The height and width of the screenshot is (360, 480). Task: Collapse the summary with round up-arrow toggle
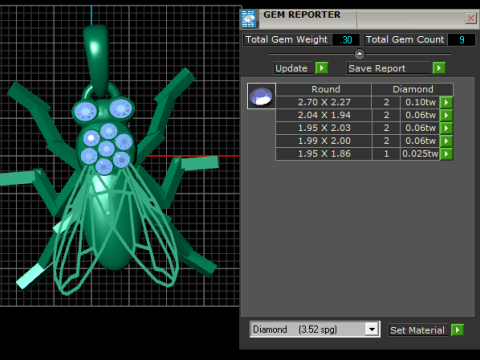359,54
